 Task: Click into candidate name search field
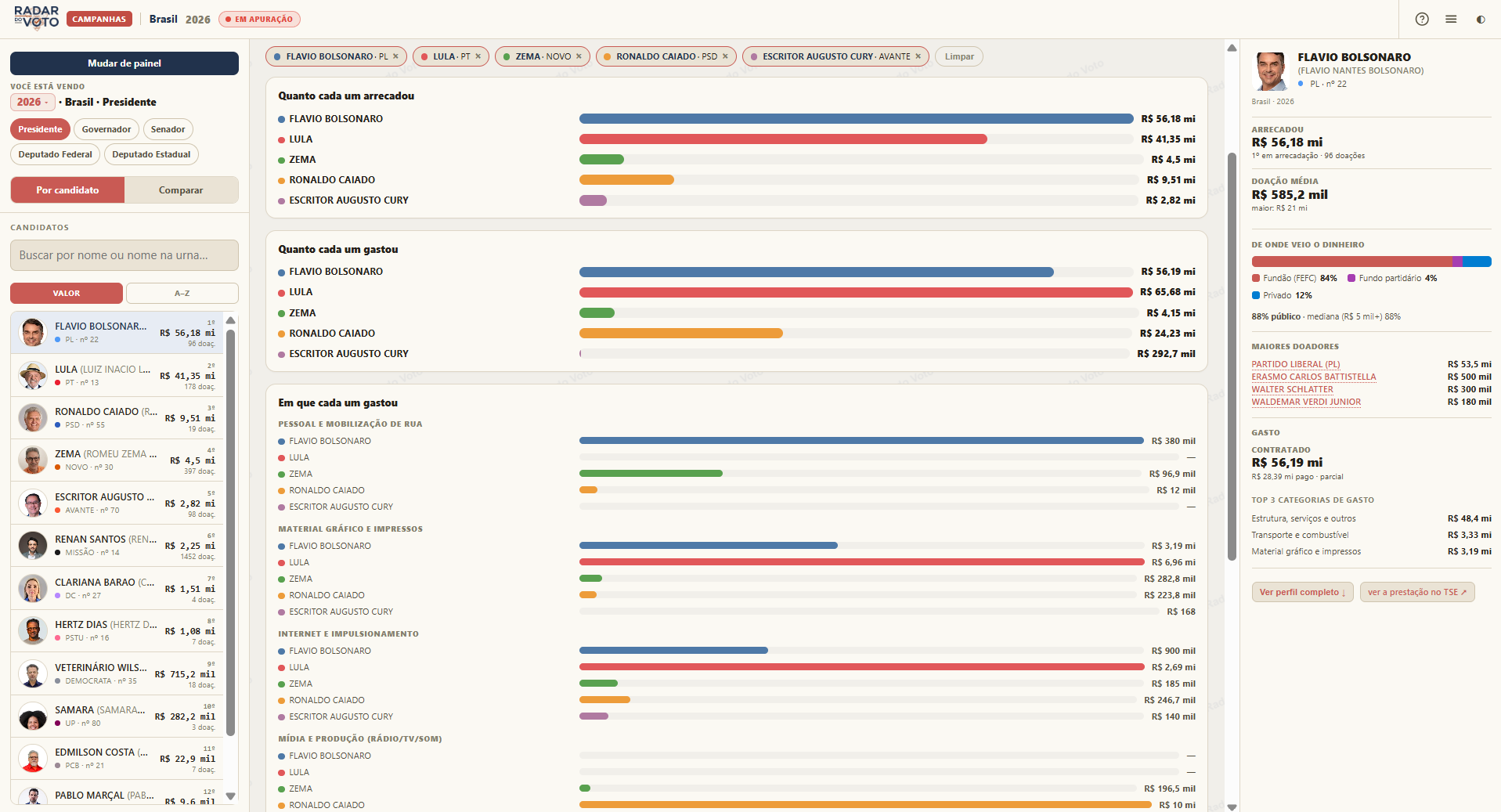coord(124,255)
